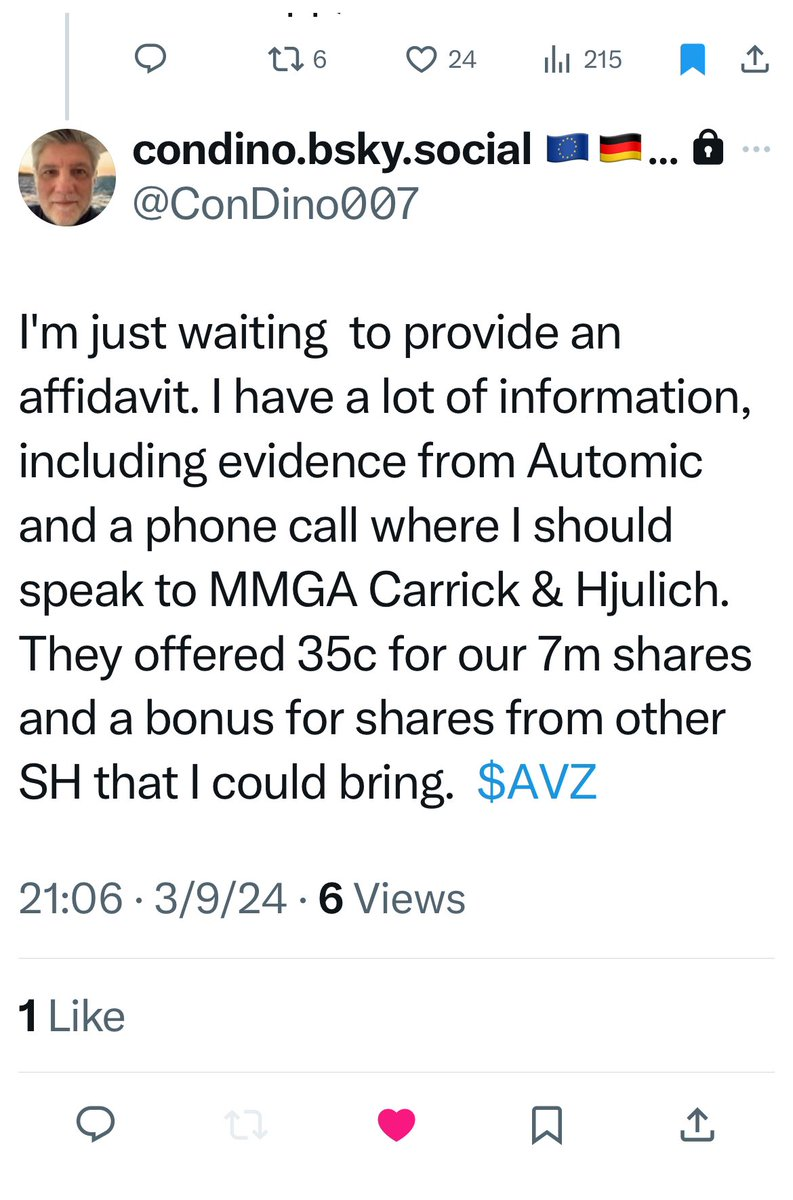Like the parent tweet with 24 likes
793x1200 pixels.
[420, 61]
